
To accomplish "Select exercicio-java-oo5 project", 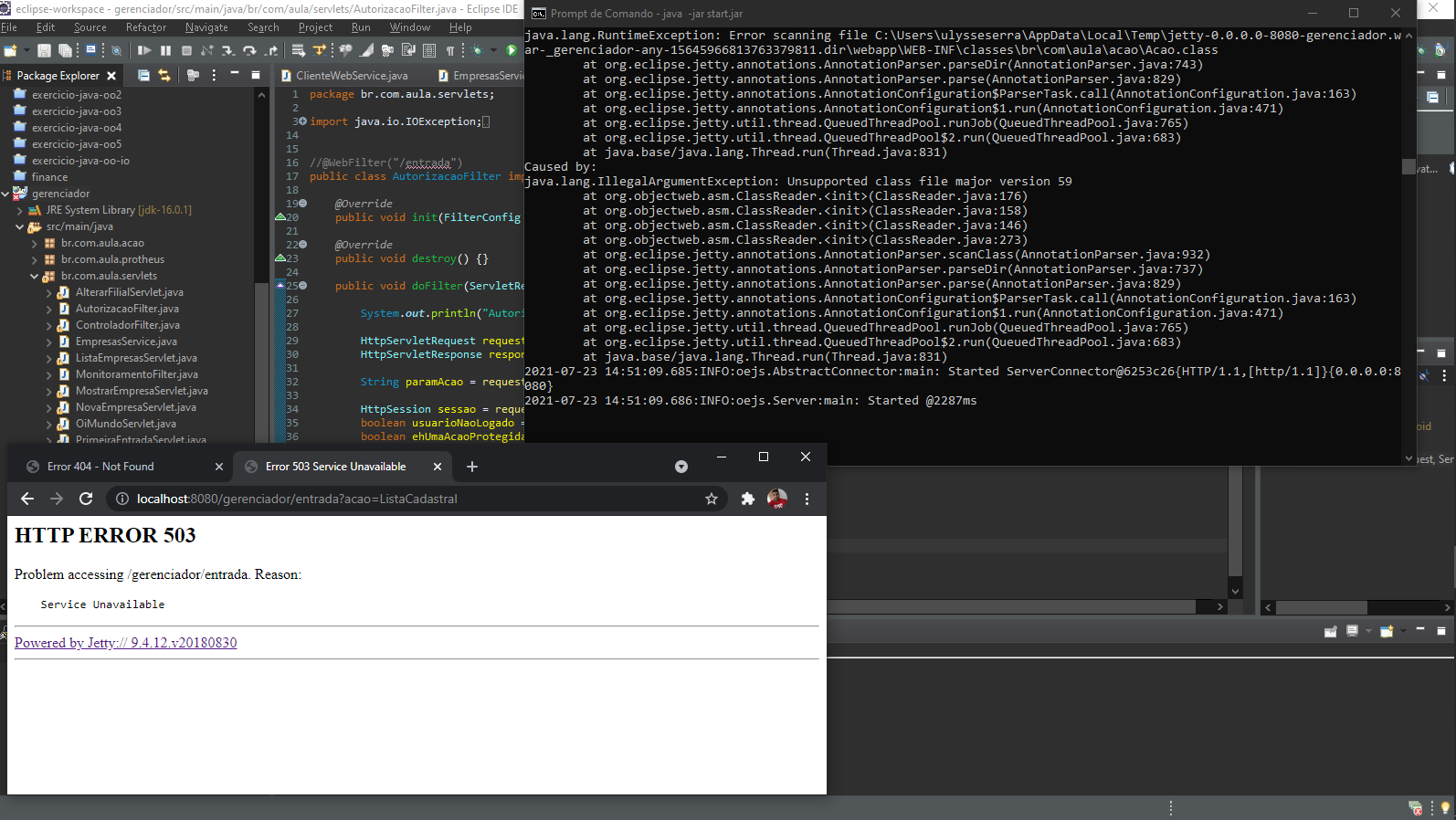I will pos(76,144).
